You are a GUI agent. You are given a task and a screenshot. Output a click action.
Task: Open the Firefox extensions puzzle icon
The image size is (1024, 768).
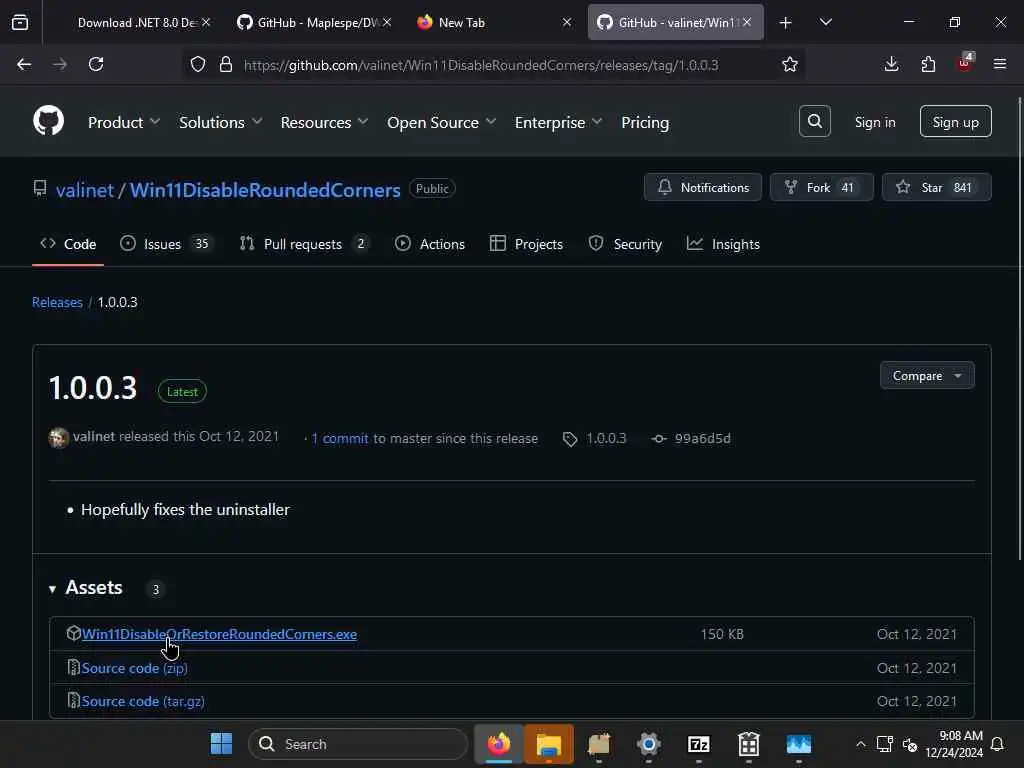[928, 64]
